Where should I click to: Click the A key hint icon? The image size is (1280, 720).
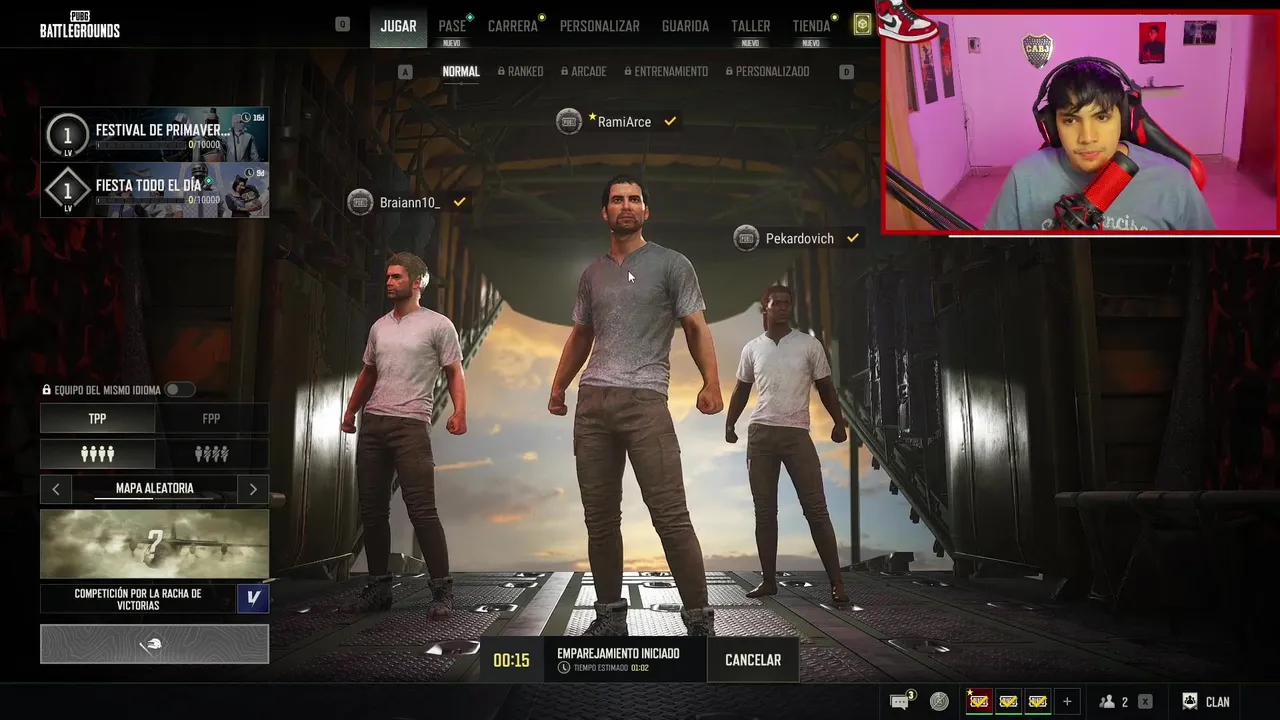pos(405,72)
